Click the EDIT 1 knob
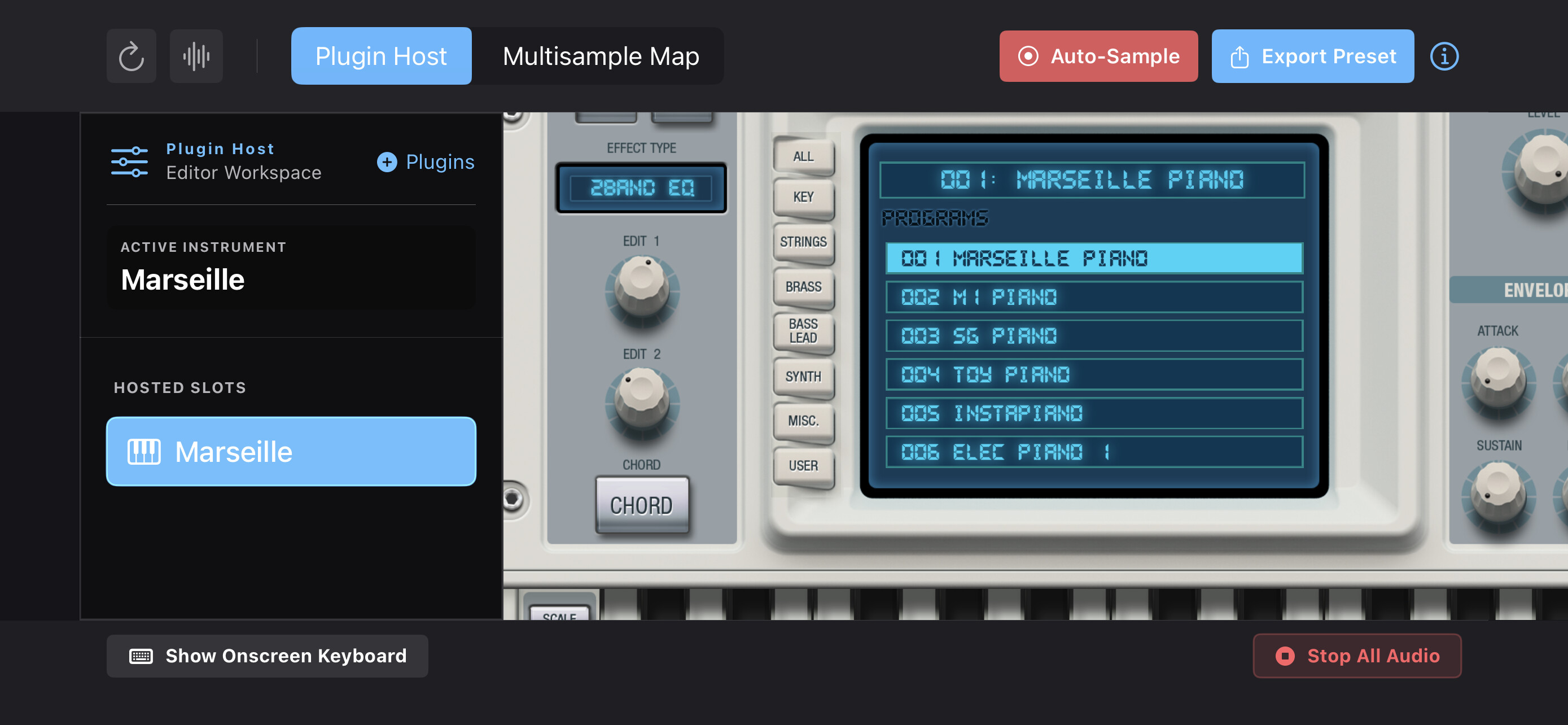Viewport: 1568px width, 725px height. pos(642,287)
